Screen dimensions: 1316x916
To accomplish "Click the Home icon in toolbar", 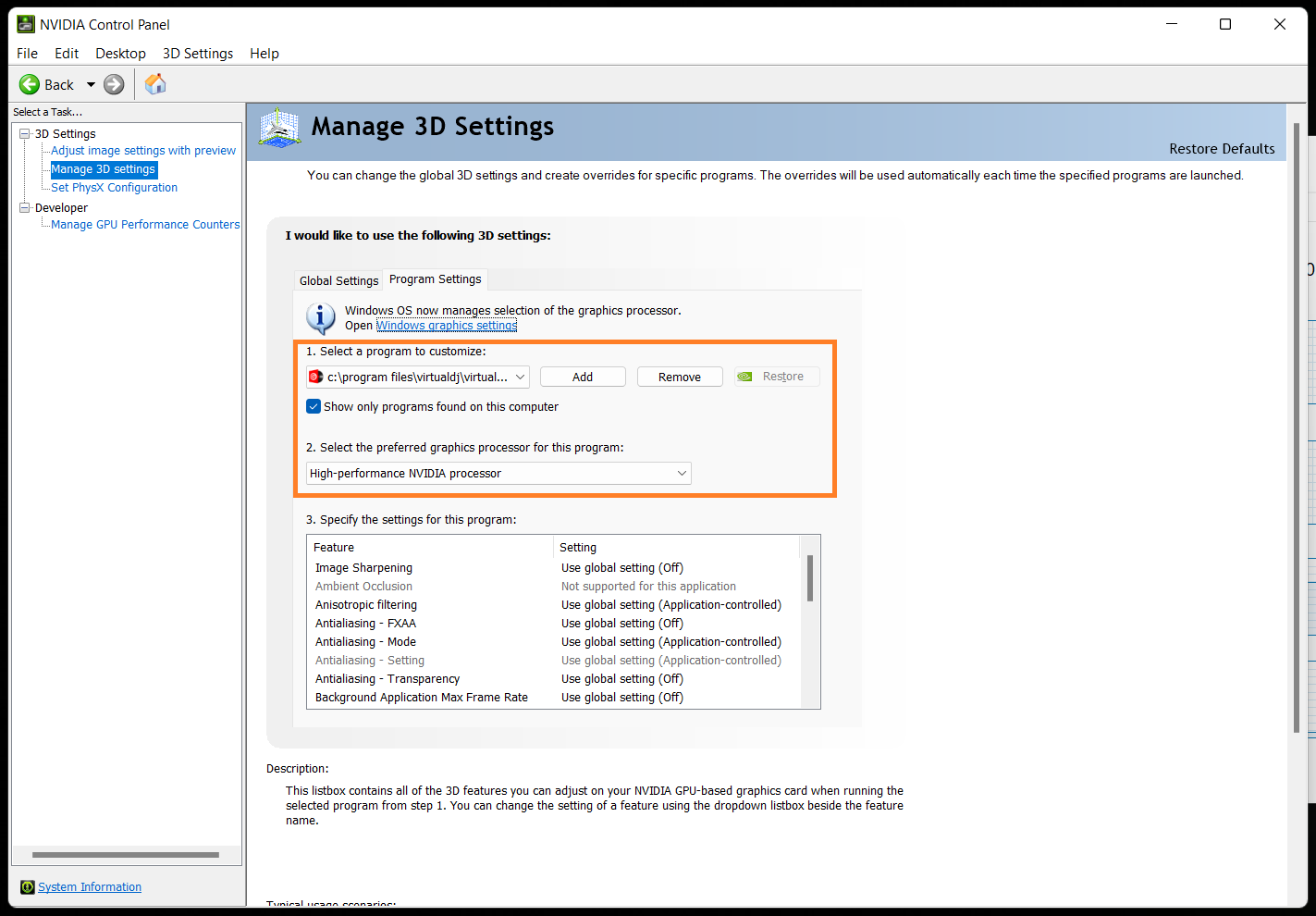I will point(155,84).
